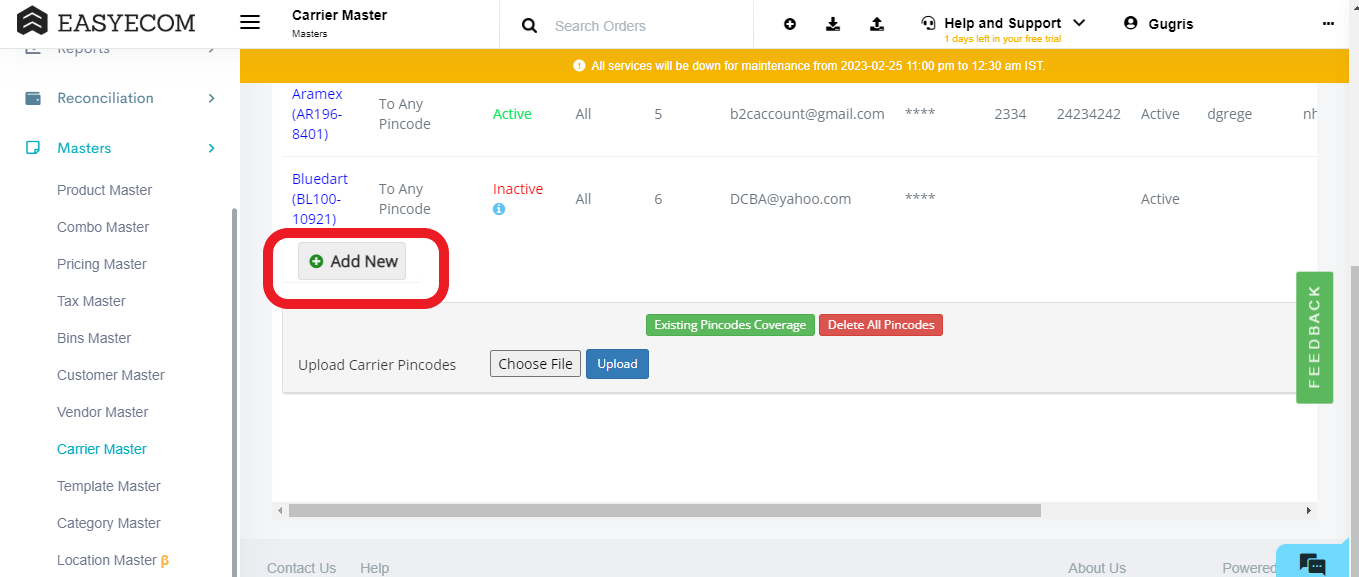This screenshot has width=1359, height=577.
Task: Open Customer Master page
Action: [111, 375]
